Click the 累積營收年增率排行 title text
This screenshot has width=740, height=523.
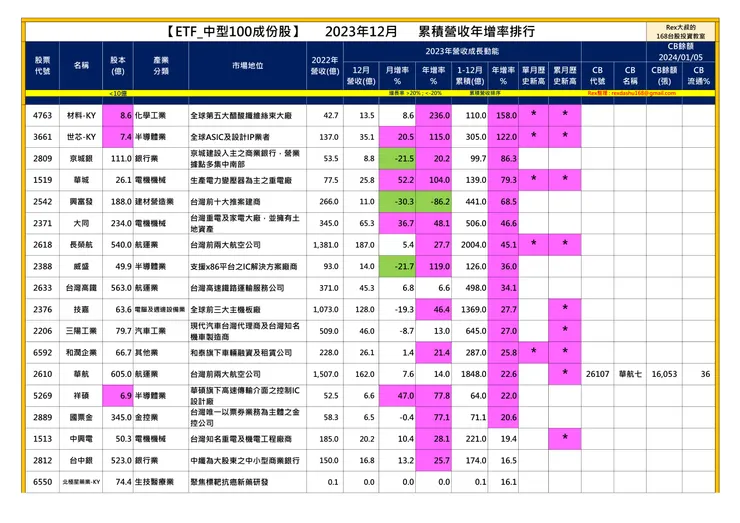click(477, 31)
